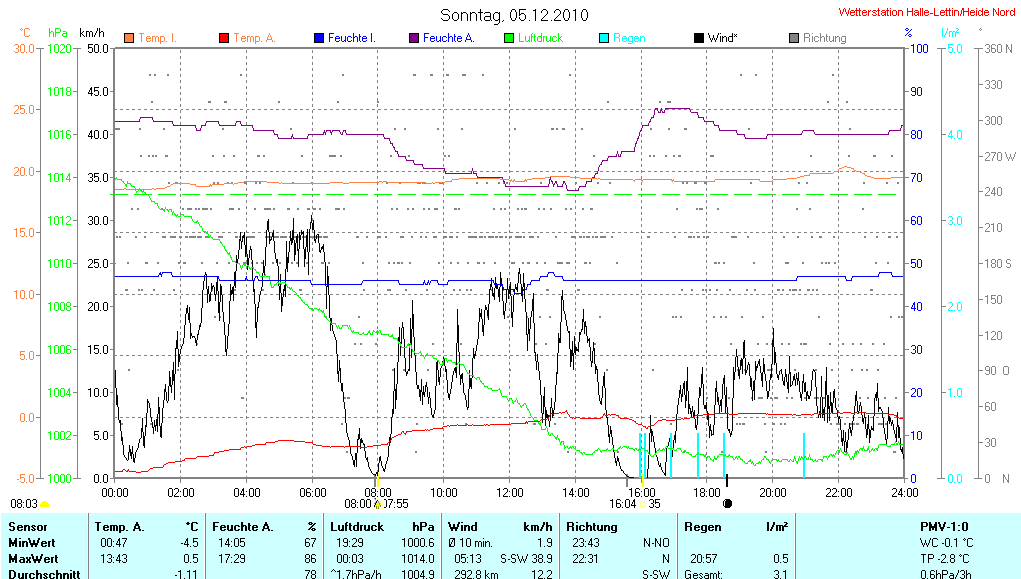Click the red Temp. A. legend swatch
The width and height of the screenshot is (1021, 579).
coord(224,38)
